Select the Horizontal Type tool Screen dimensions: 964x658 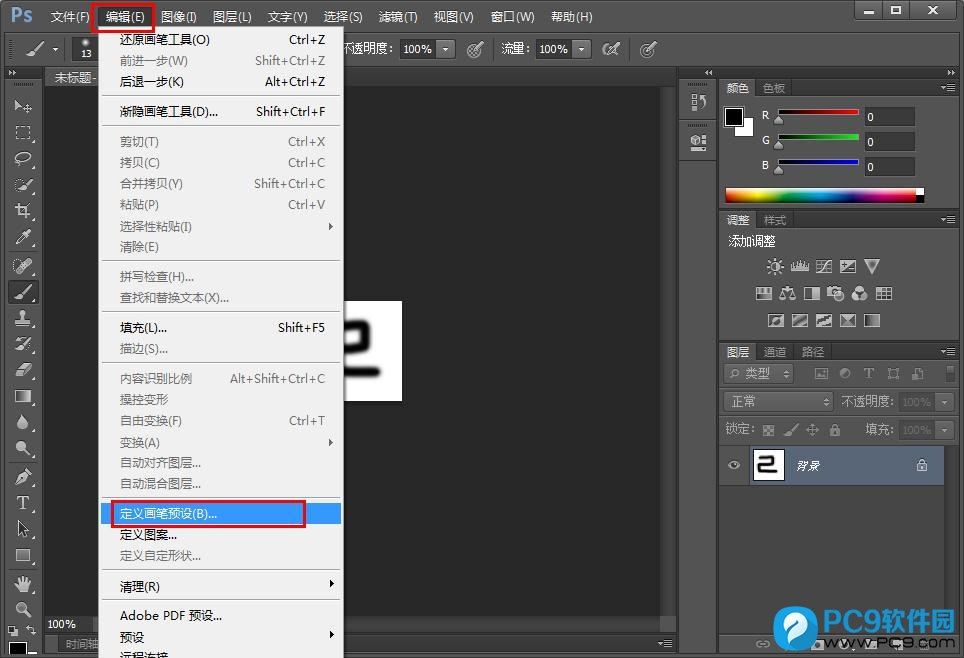[23, 502]
